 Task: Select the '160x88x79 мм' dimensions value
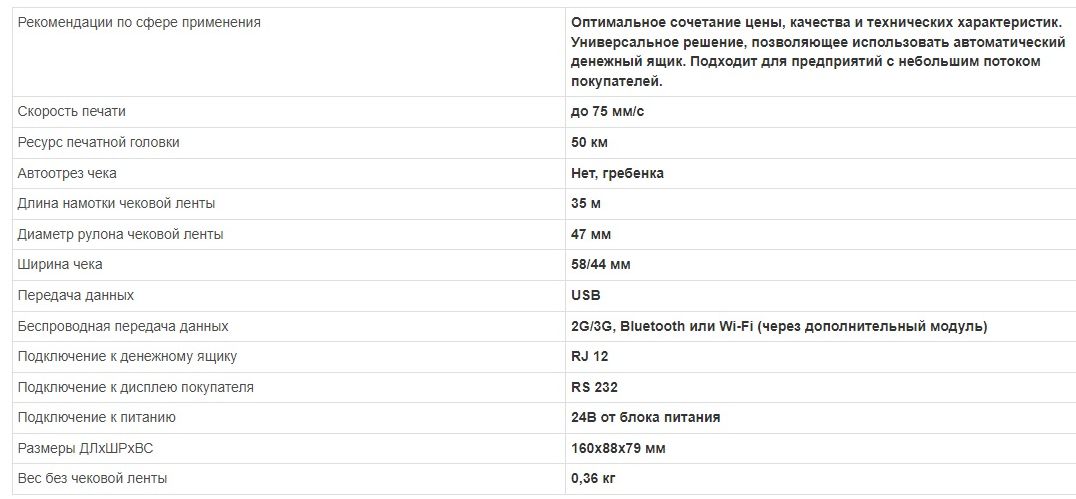(x=618, y=449)
